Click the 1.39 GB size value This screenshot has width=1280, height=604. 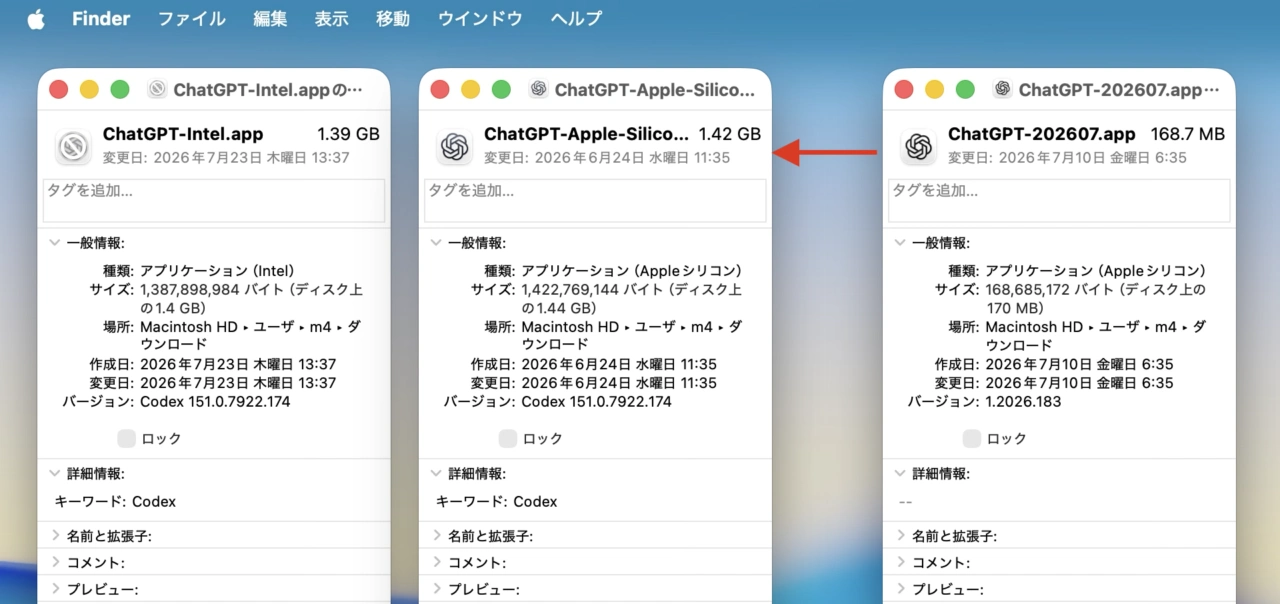348,134
